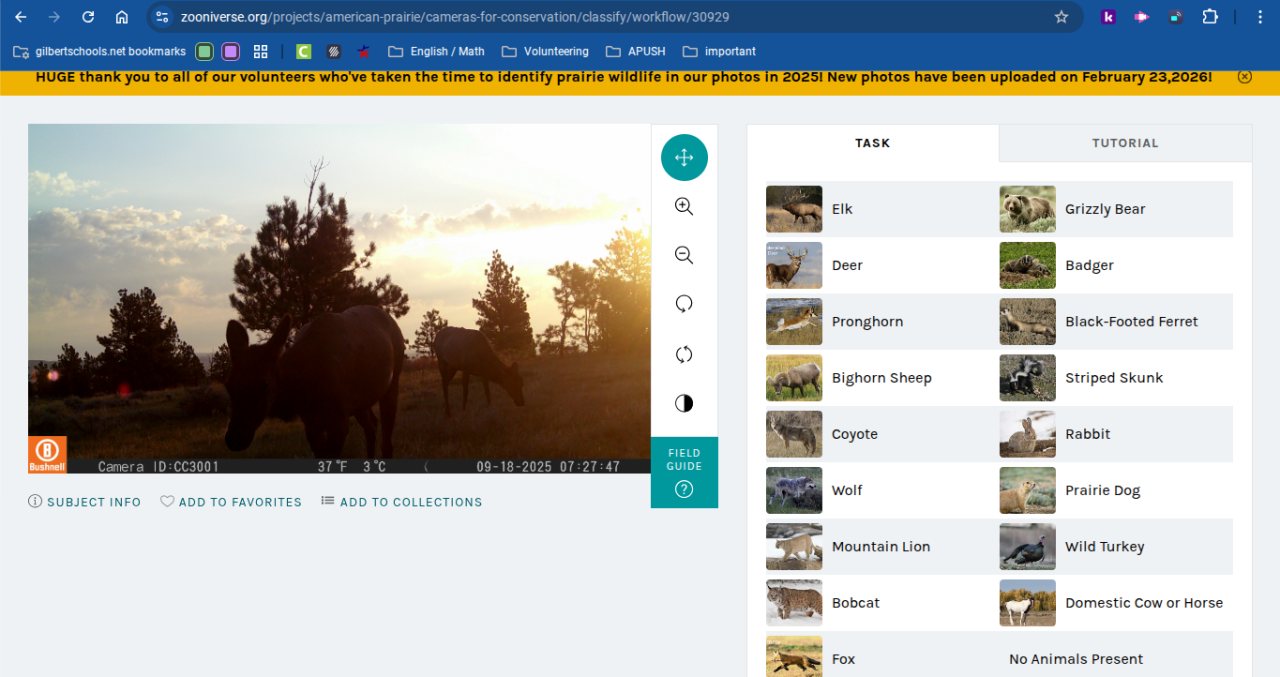Screen dimensions: 1280x677
Task: Expand the APUSH bookmark folder
Action: 636,51
